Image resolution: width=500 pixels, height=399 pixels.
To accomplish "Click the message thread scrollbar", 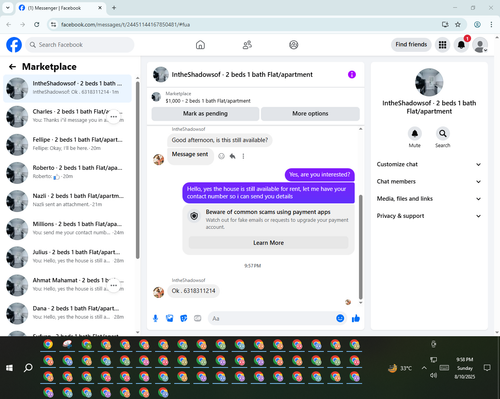I will (x=360, y=247).
